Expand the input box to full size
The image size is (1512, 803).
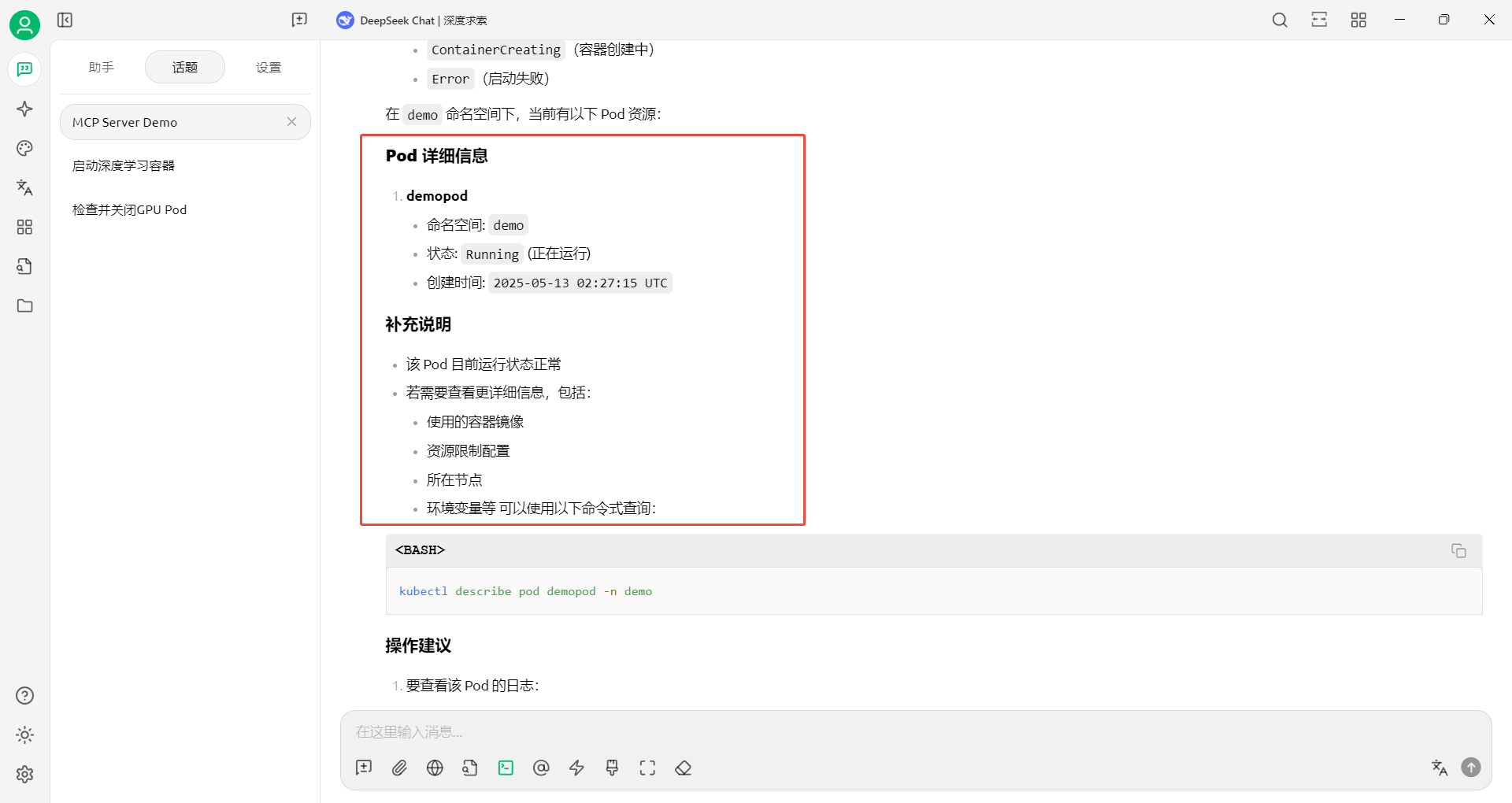pos(647,768)
